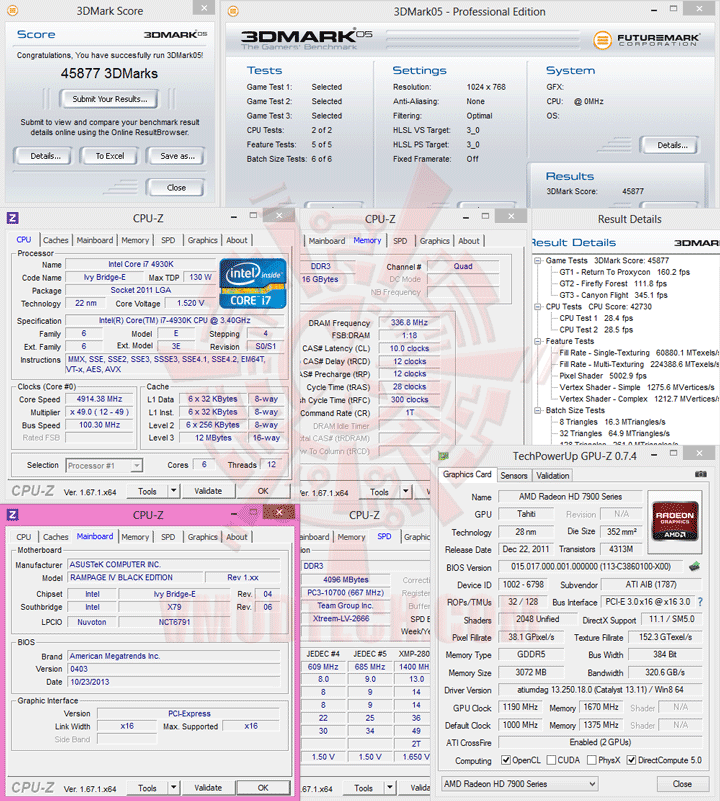This screenshot has height=801, width=720.
Task: Close the 3DMark Score window with X
Action: 204,8
